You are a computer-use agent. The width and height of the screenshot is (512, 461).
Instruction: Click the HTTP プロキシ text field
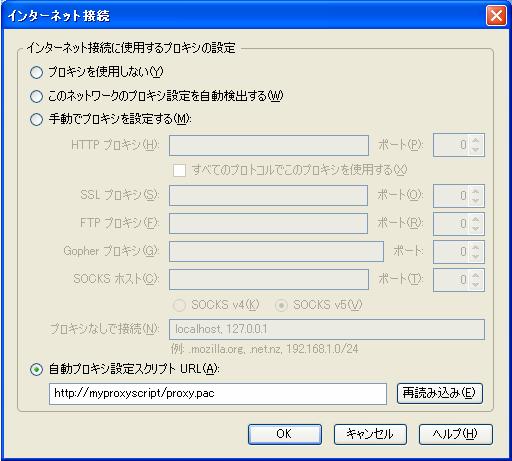[x=269, y=145]
